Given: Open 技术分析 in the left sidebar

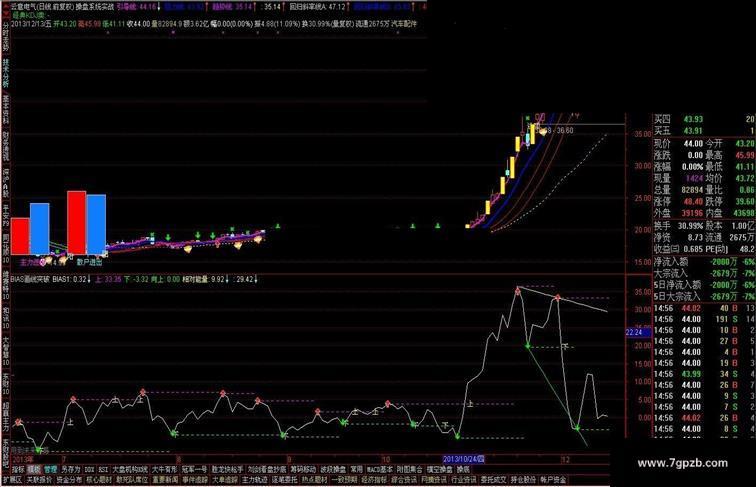Looking at the screenshot, I should click(x=6, y=72).
